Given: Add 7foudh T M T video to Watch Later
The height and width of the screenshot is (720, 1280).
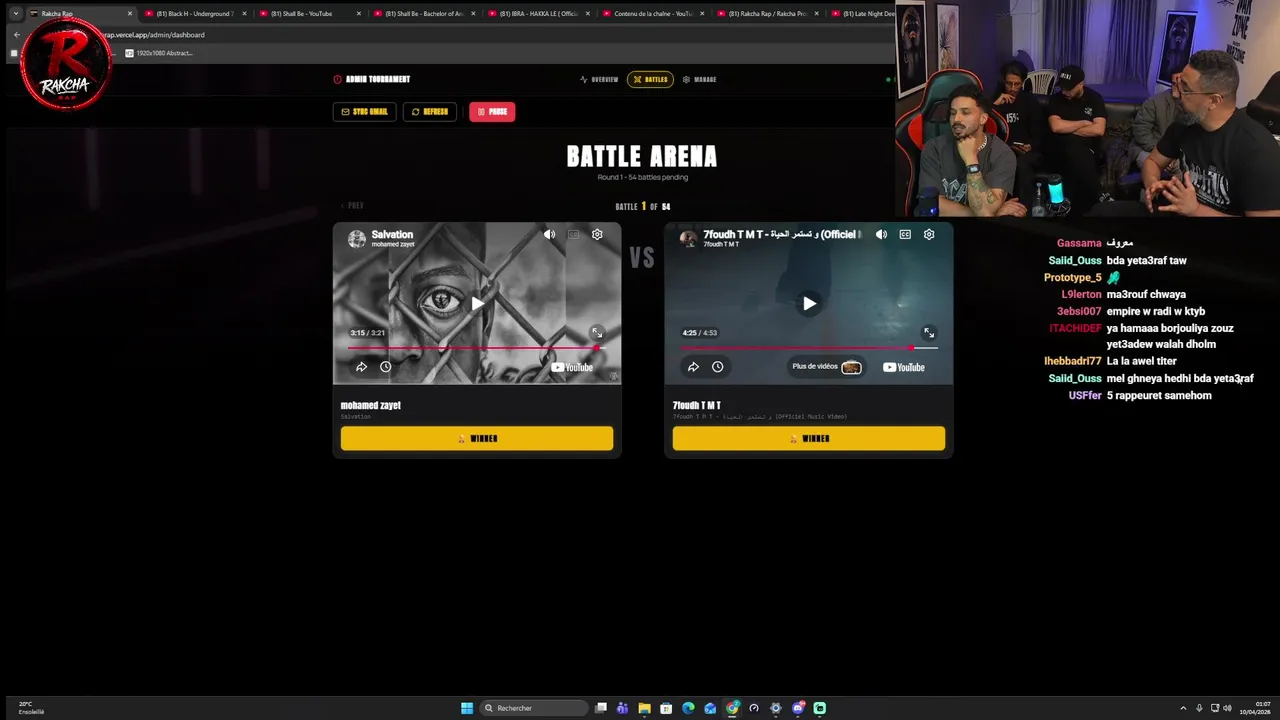Looking at the screenshot, I should [x=717, y=367].
